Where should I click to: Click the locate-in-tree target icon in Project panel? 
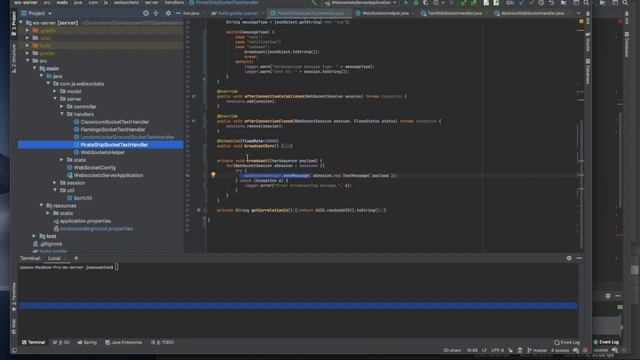[x=146, y=13]
